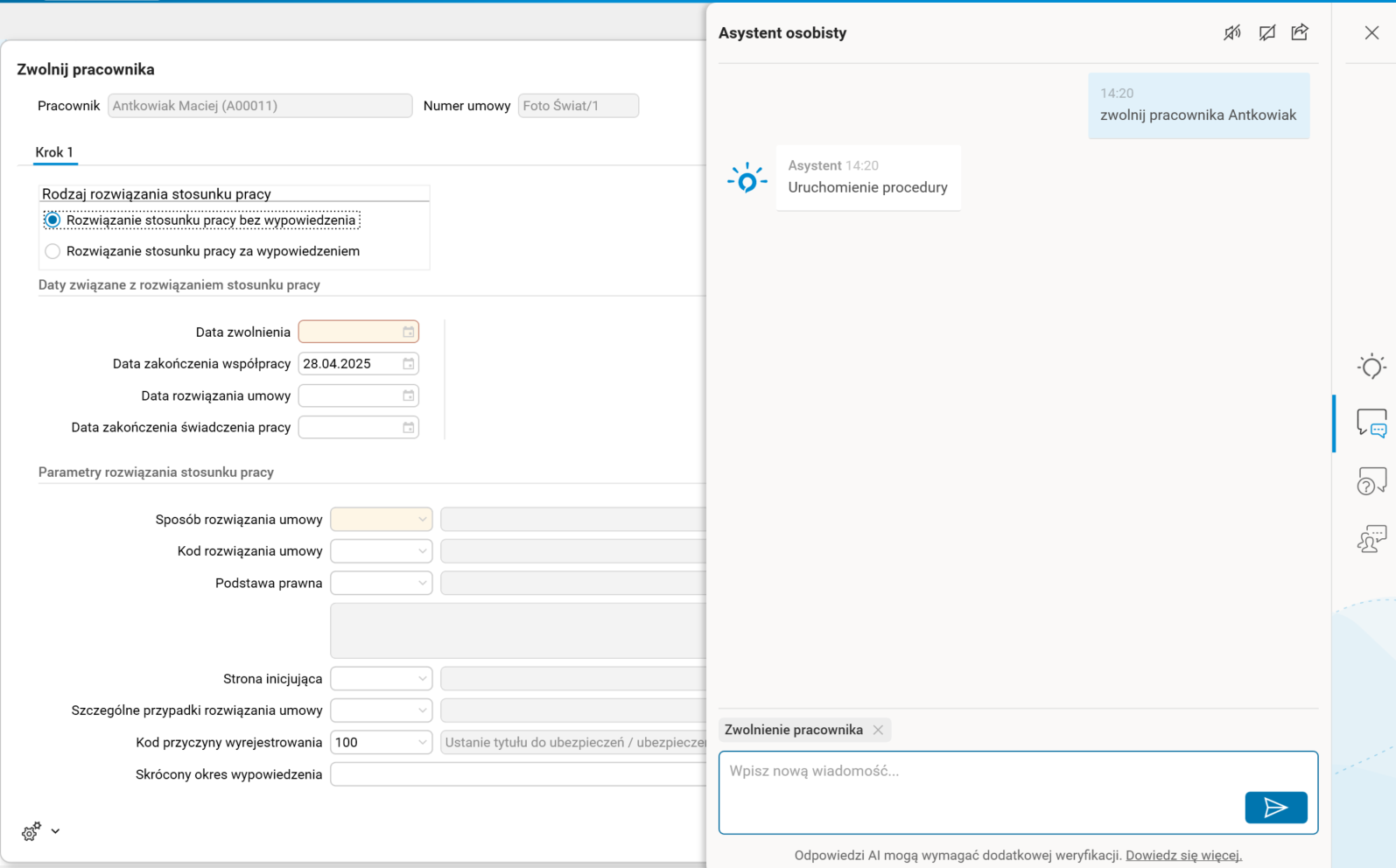Viewport: 1396px width, 868px height.
Task: Click the settings gear icon at bottom left
Action: click(32, 831)
